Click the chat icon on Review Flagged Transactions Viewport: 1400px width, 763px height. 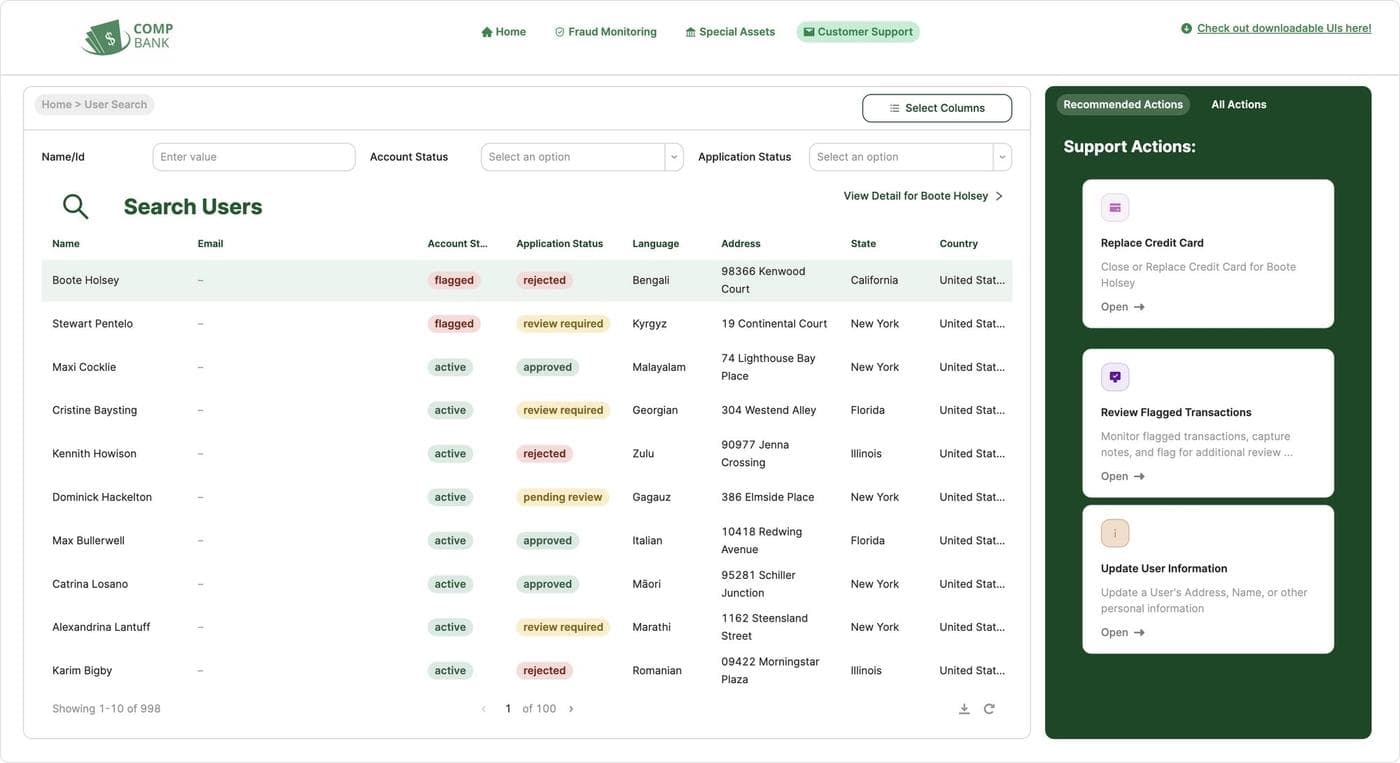[x=1112, y=374]
